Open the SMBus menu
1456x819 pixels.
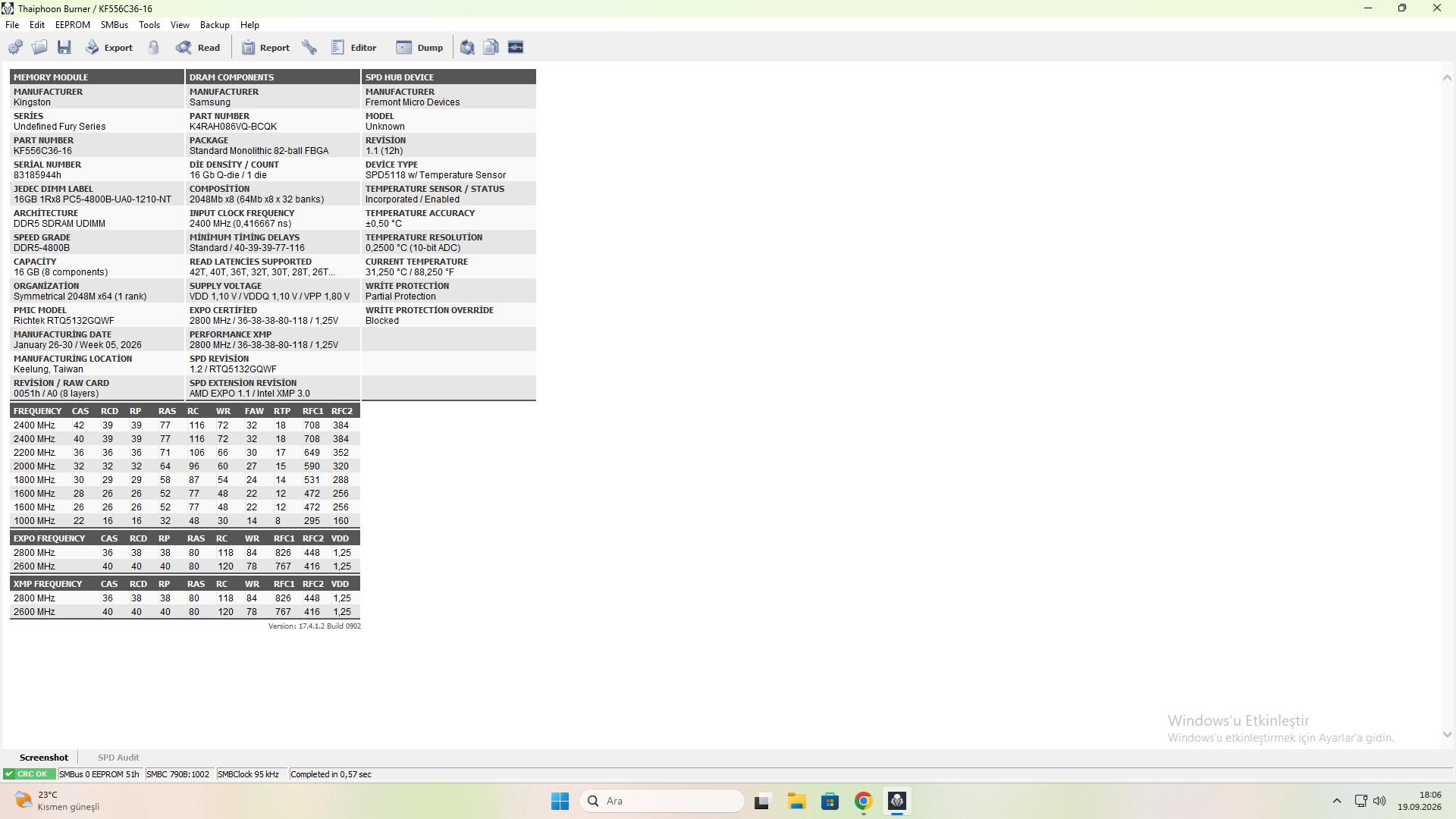pos(115,25)
